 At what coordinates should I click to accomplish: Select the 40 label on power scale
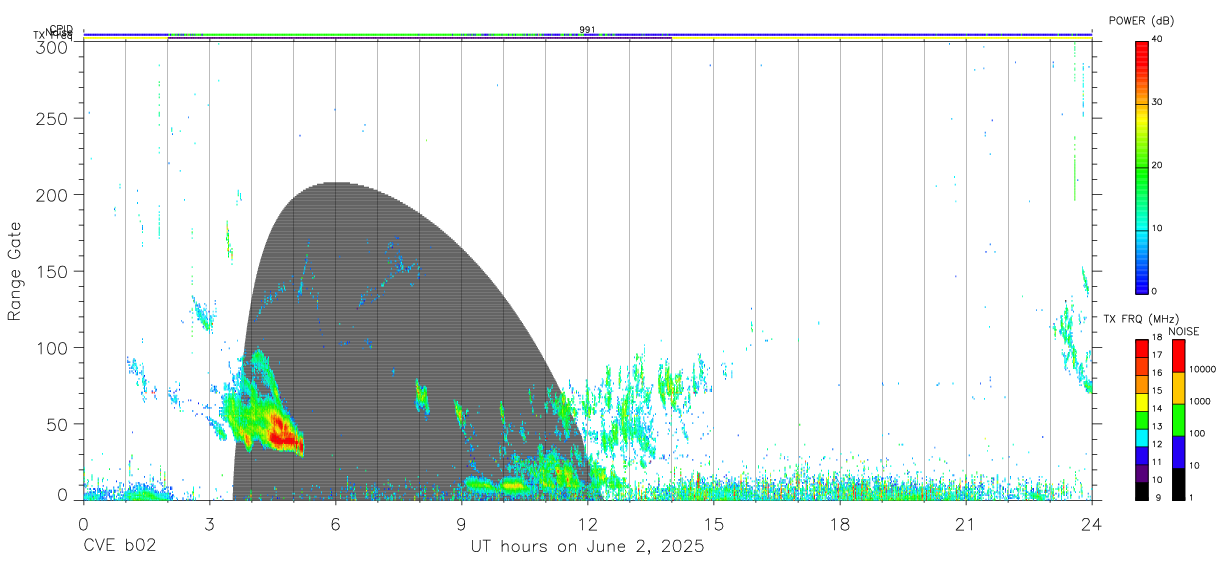tap(1158, 39)
